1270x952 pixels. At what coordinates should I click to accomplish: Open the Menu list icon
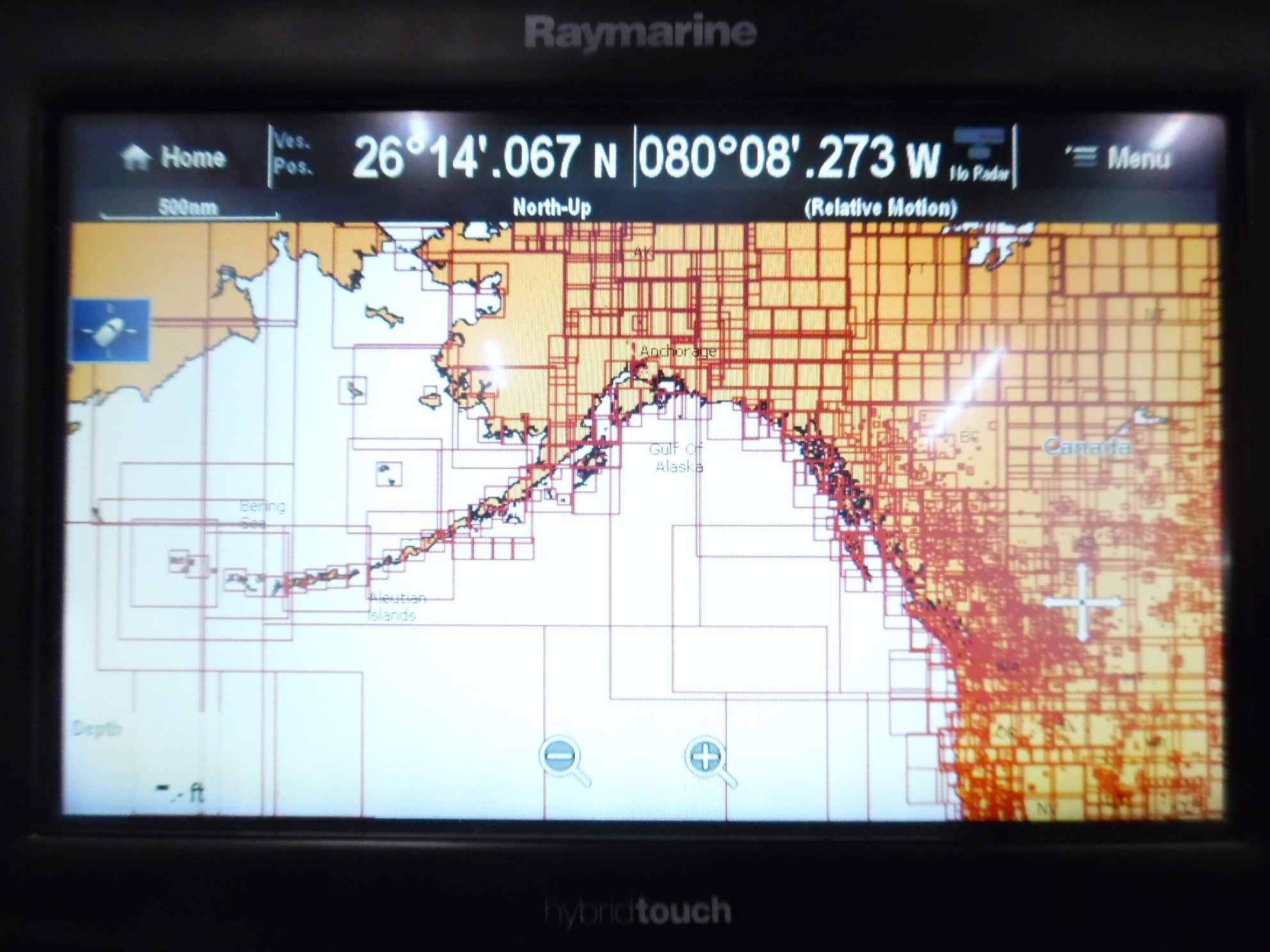coord(1082,157)
